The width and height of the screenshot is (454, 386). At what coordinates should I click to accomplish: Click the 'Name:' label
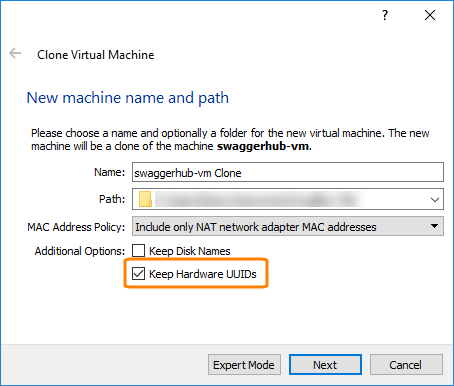point(109,172)
